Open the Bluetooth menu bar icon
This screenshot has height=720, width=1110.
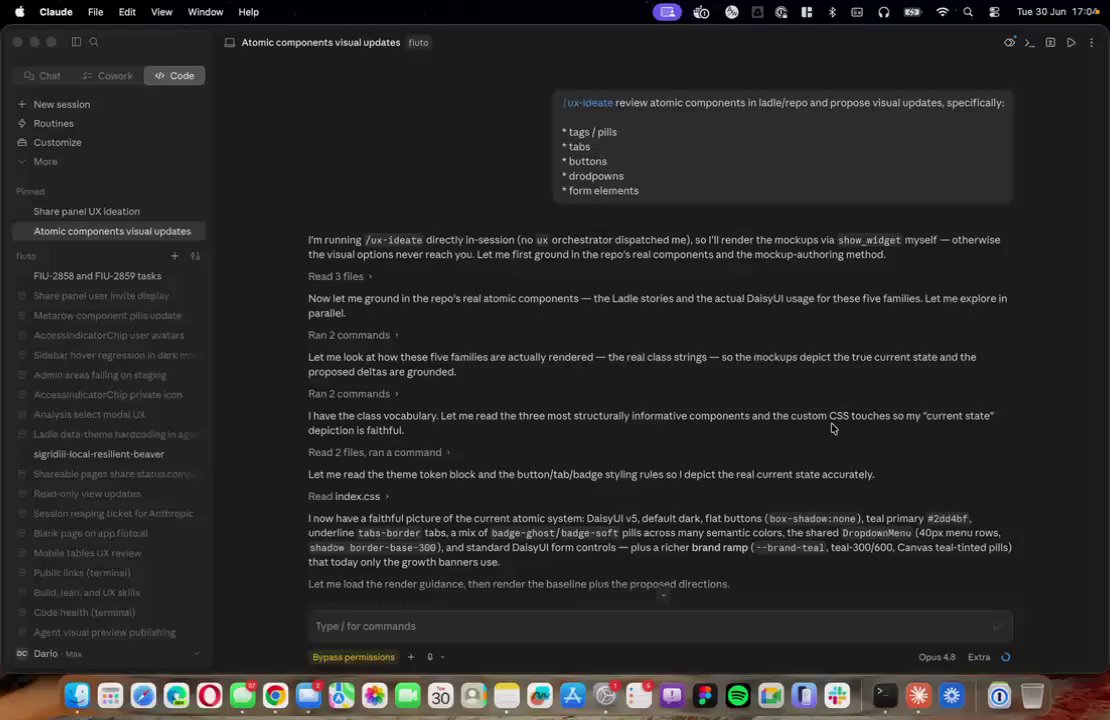(x=832, y=12)
